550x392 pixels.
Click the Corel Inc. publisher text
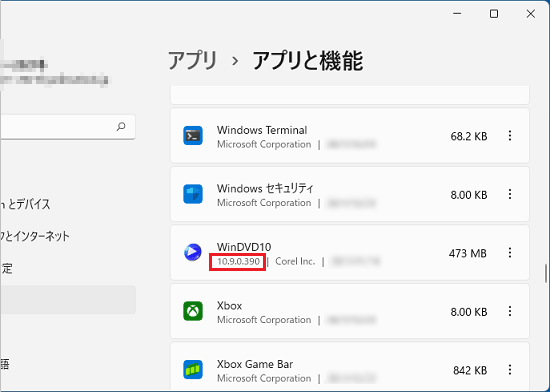coord(295,262)
